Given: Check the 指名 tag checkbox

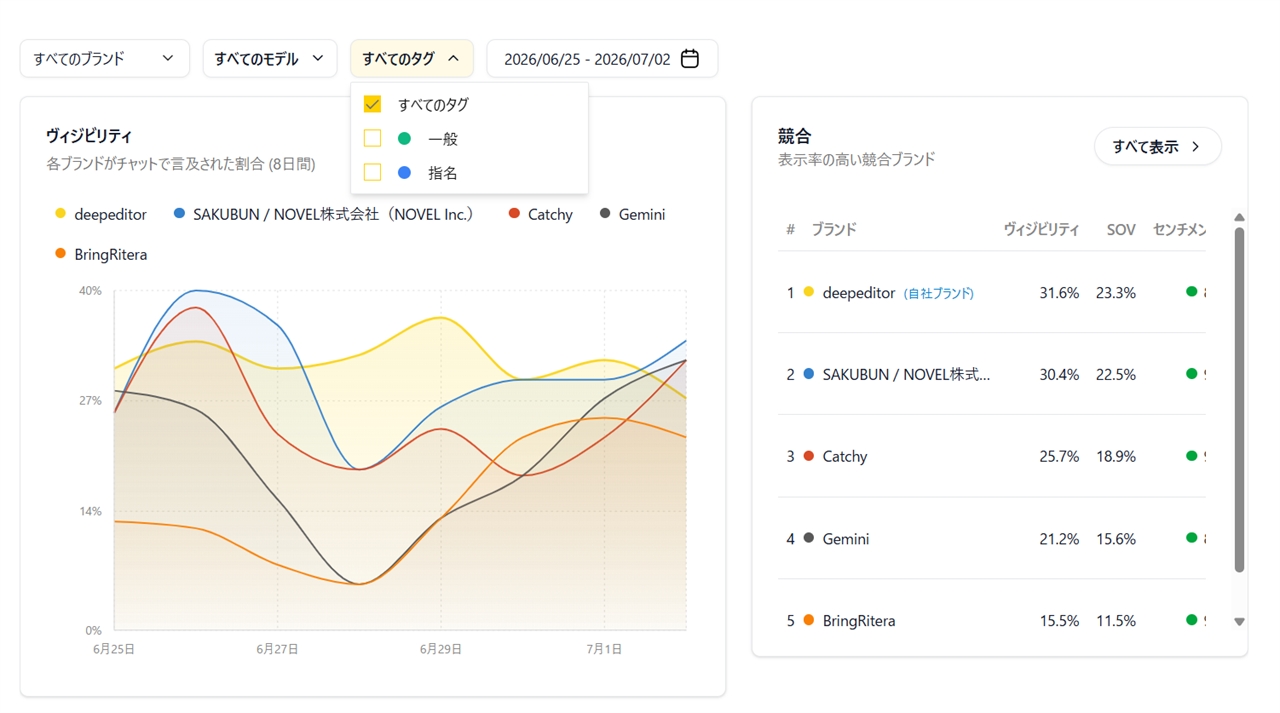Looking at the screenshot, I should point(372,173).
